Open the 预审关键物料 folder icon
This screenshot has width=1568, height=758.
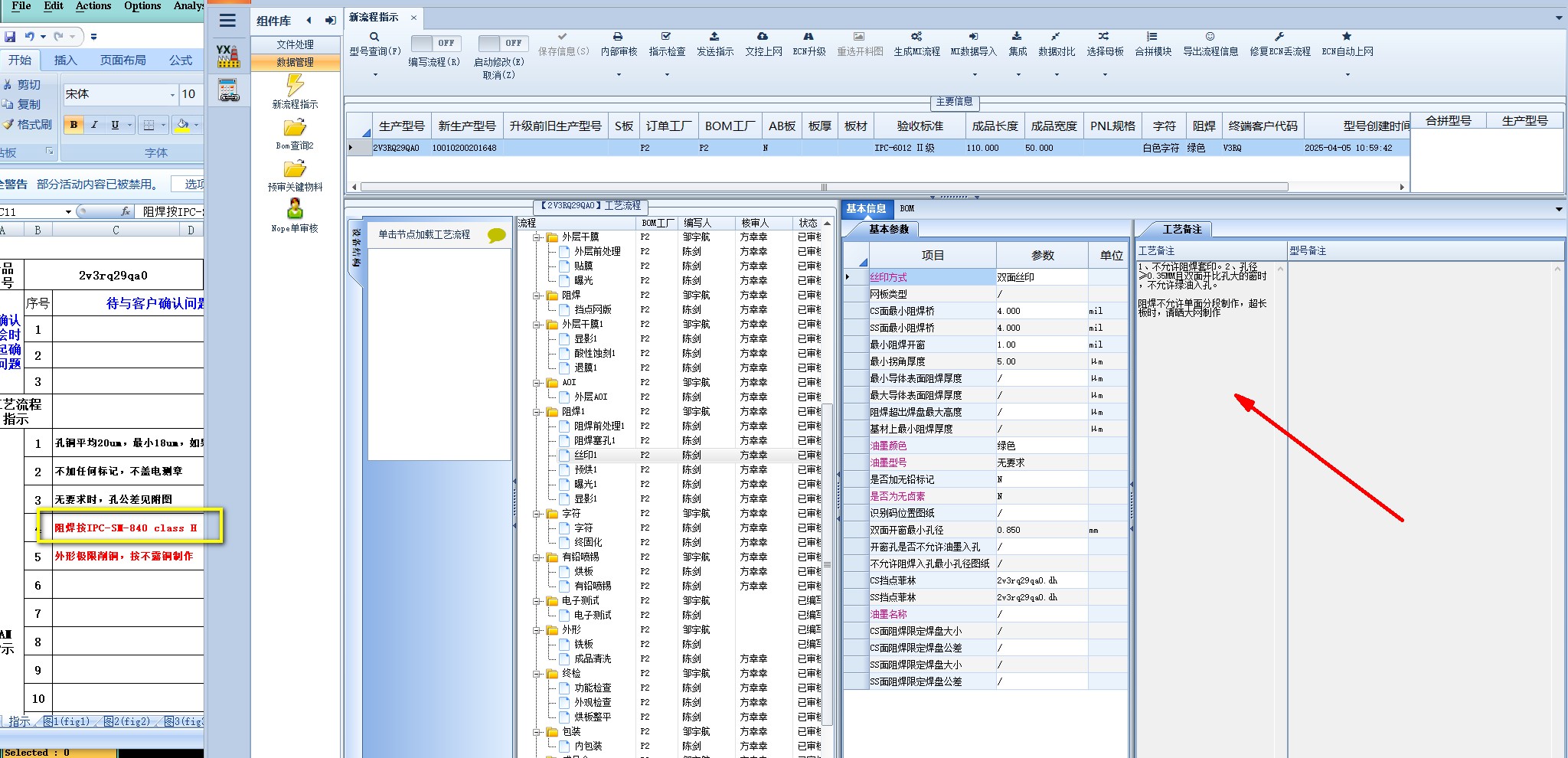coord(295,169)
